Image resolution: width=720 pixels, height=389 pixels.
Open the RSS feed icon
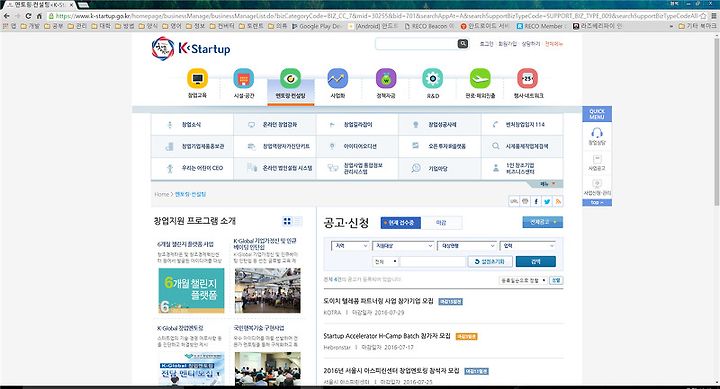coord(558,202)
